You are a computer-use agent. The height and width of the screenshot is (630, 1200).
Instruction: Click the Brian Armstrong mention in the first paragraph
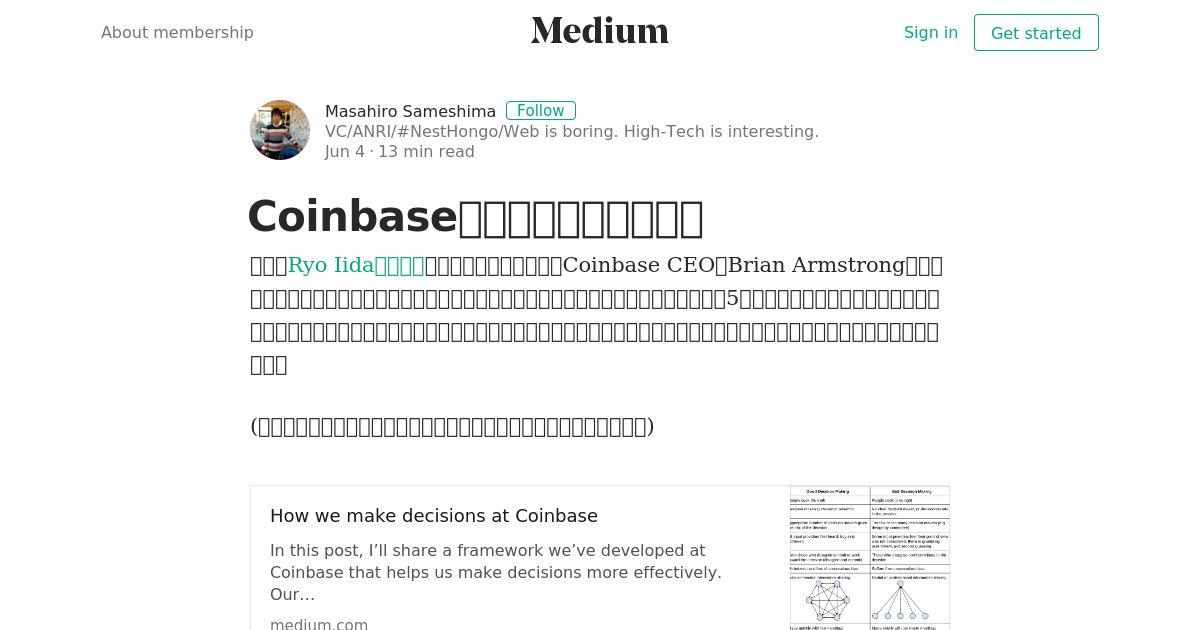[816, 265]
